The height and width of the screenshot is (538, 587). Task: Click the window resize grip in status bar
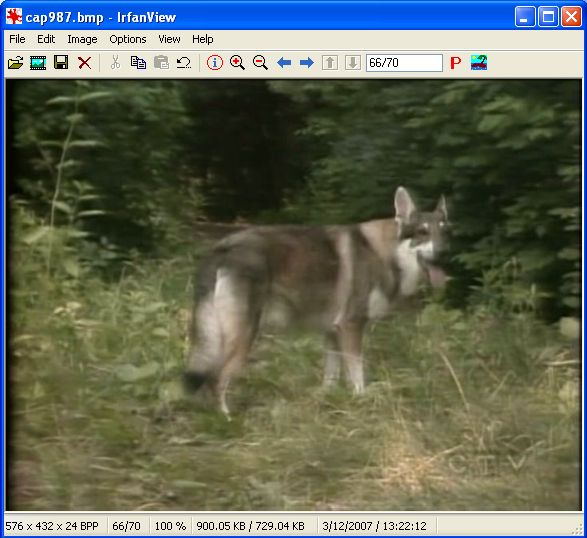tap(577, 529)
